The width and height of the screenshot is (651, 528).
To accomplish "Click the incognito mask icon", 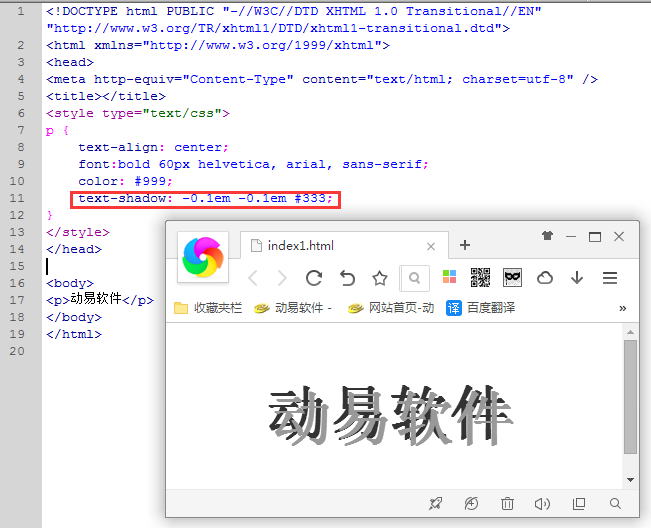I will 512,278.
